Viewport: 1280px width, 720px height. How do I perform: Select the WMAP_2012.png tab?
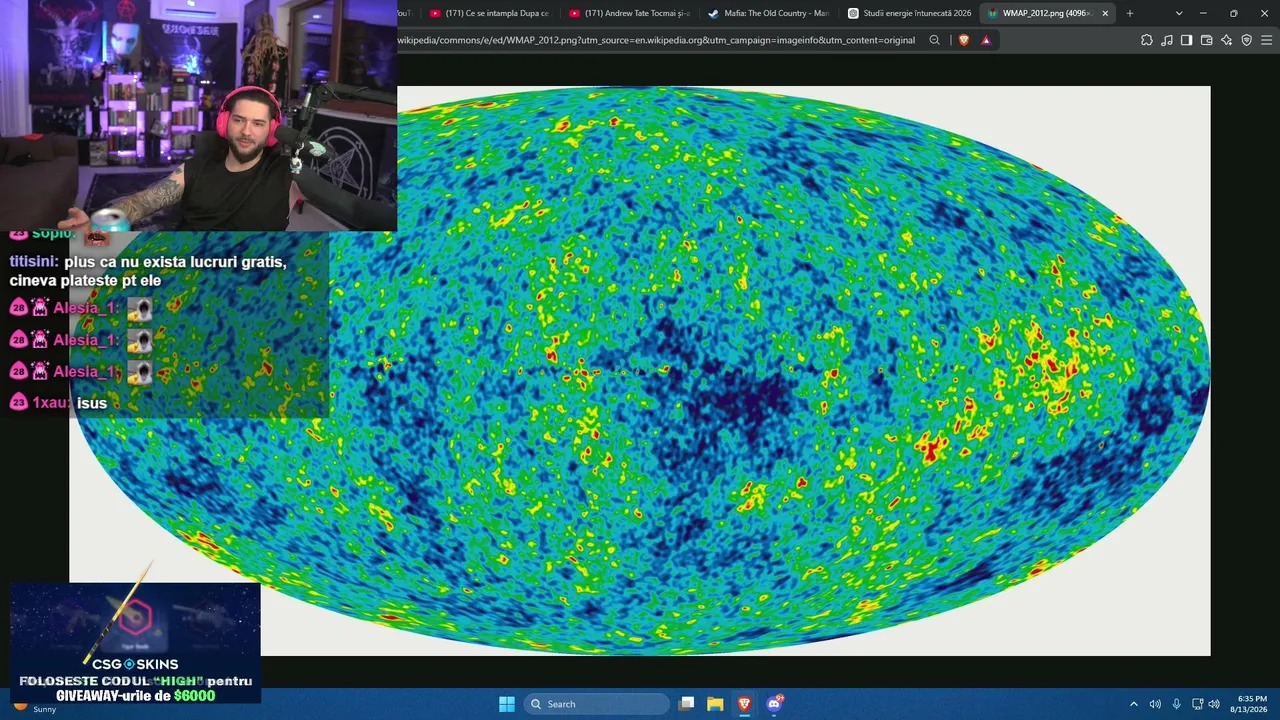pyautogui.click(x=1047, y=13)
